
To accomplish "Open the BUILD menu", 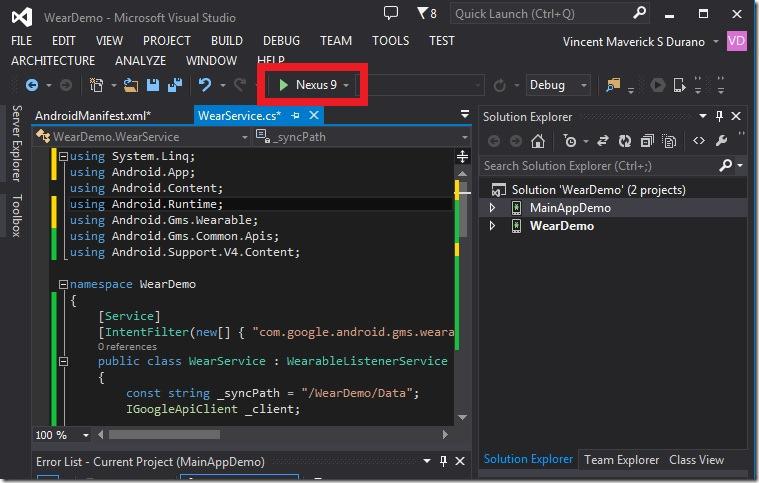I will (x=227, y=41).
